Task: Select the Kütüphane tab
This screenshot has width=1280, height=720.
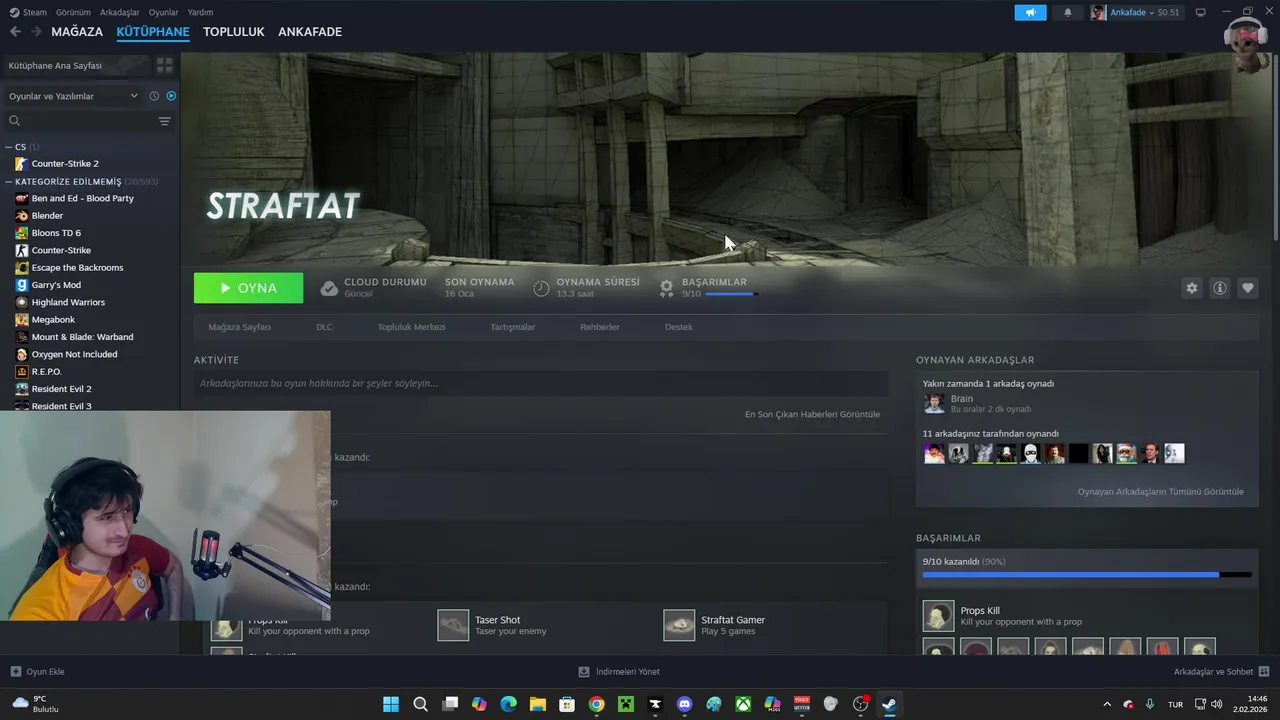Action: pyautogui.click(x=153, y=32)
